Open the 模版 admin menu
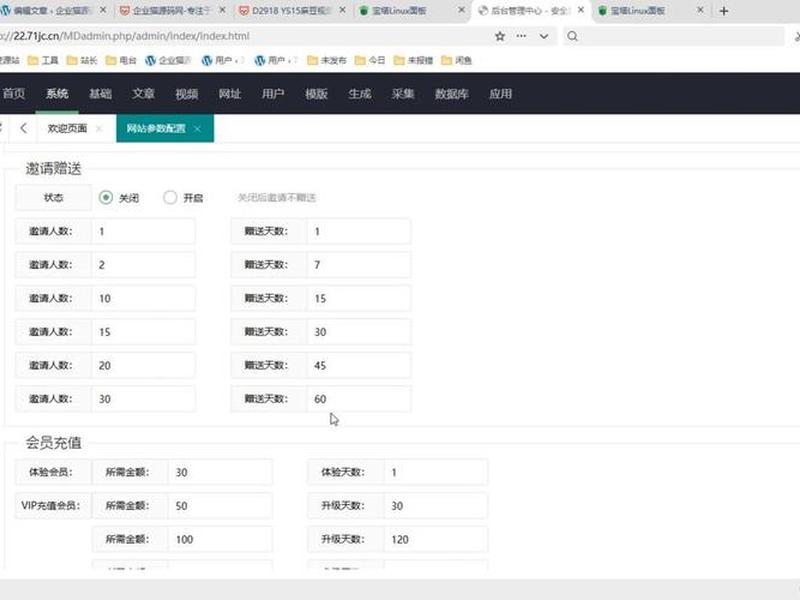The width and height of the screenshot is (800, 600). point(316,93)
